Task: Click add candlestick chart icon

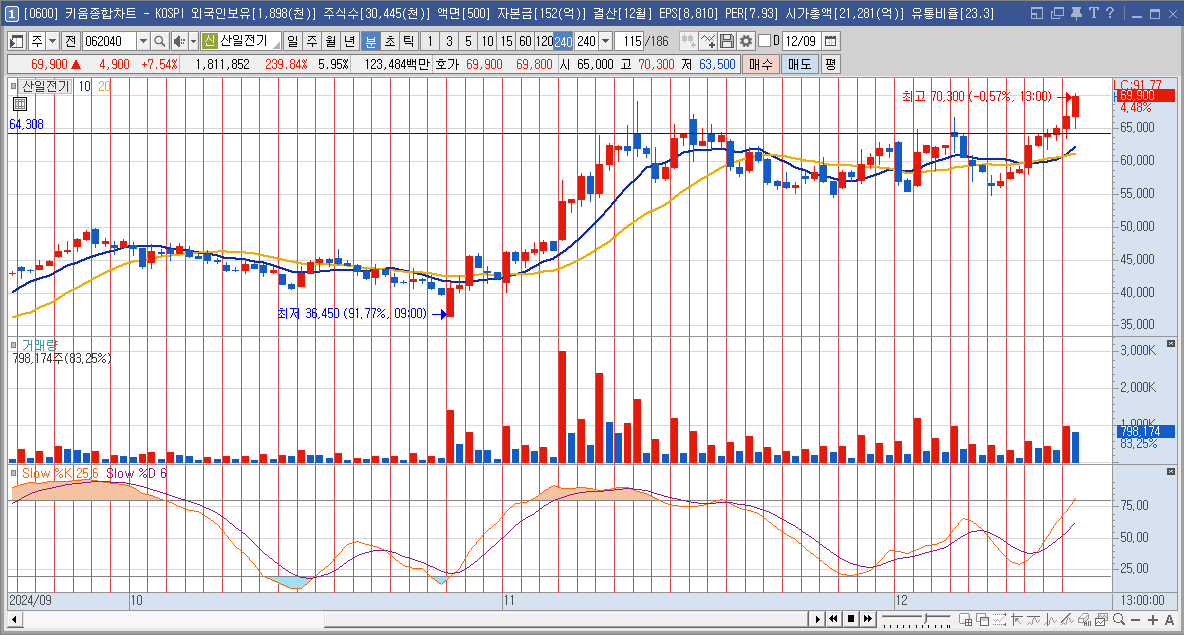Action: pyautogui.click(x=688, y=42)
